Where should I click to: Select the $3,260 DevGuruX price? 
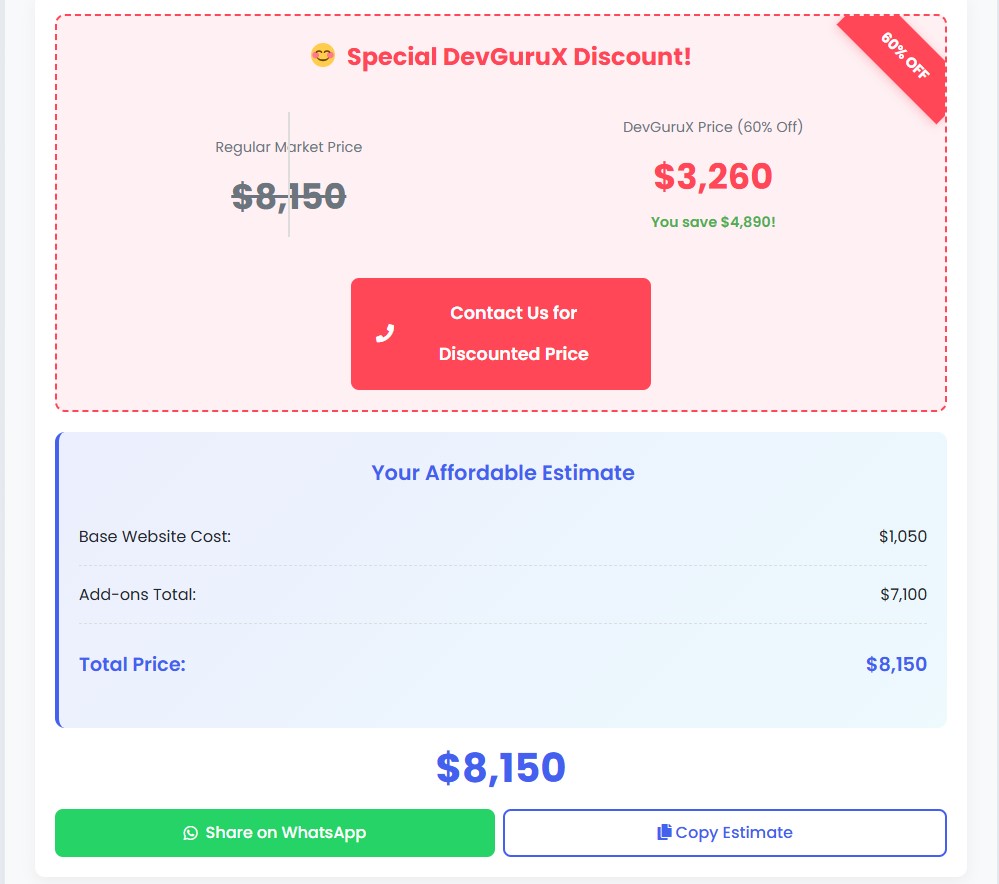pos(712,177)
